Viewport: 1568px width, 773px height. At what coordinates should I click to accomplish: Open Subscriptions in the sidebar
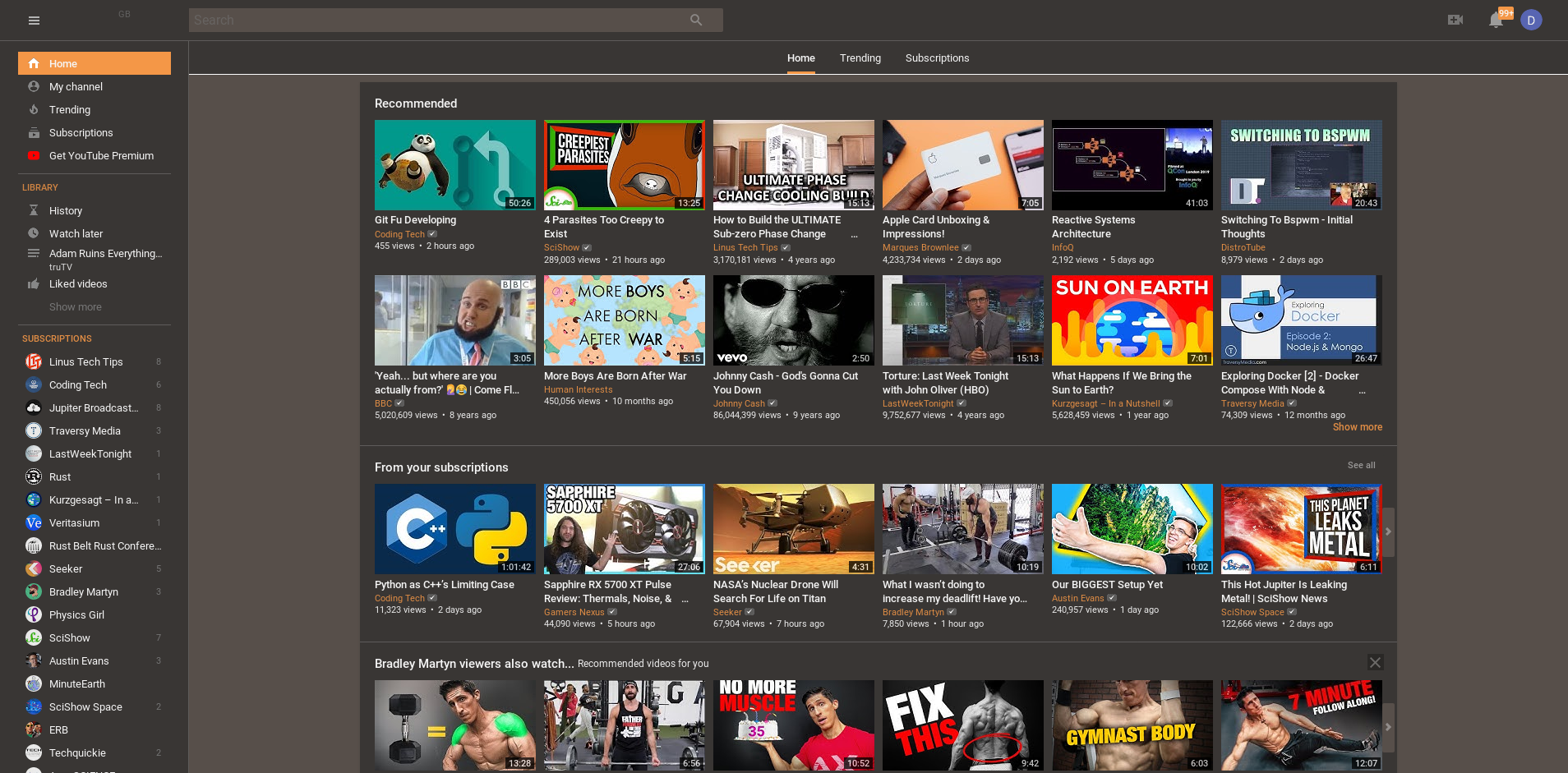pyautogui.click(x=95, y=132)
